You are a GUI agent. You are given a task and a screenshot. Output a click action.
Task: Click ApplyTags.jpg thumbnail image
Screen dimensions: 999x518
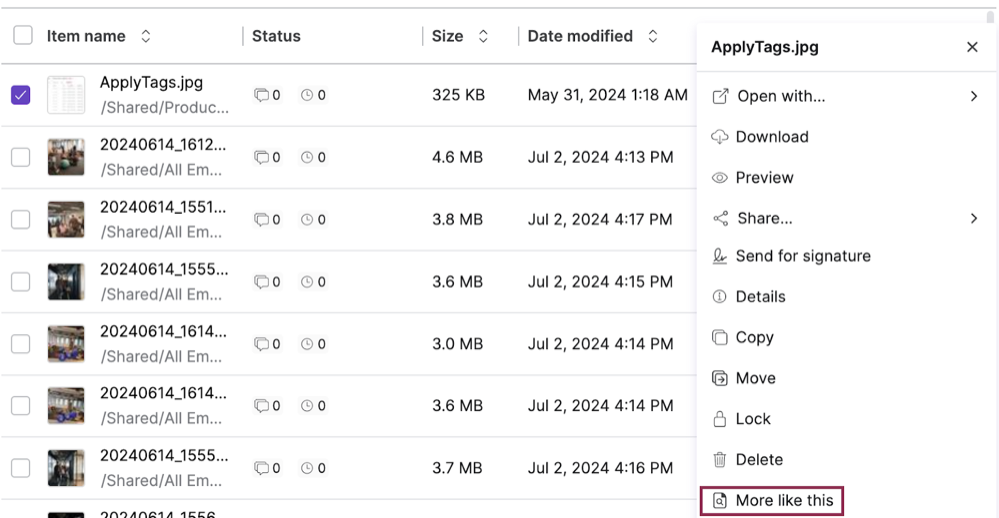click(x=66, y=95)
